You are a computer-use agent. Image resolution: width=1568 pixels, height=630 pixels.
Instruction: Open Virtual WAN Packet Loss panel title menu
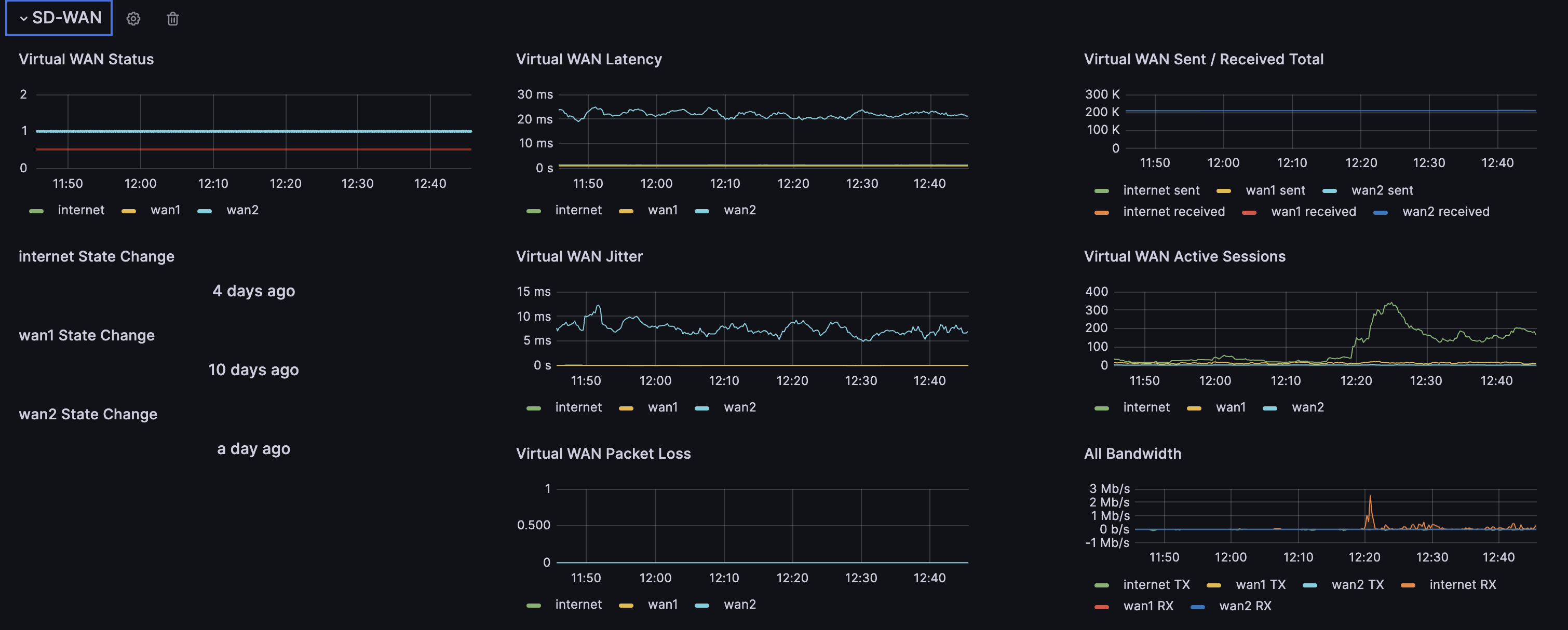click(x=603, y=453)
